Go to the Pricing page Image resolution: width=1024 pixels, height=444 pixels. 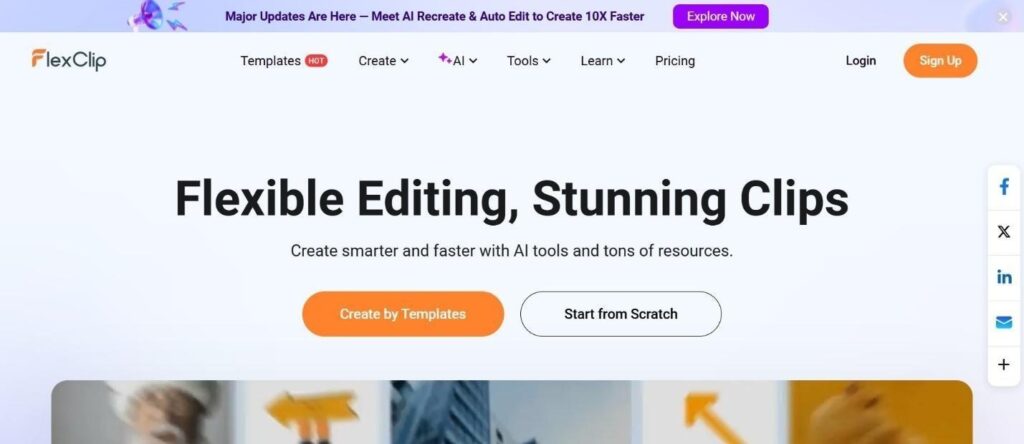point(675,61)
